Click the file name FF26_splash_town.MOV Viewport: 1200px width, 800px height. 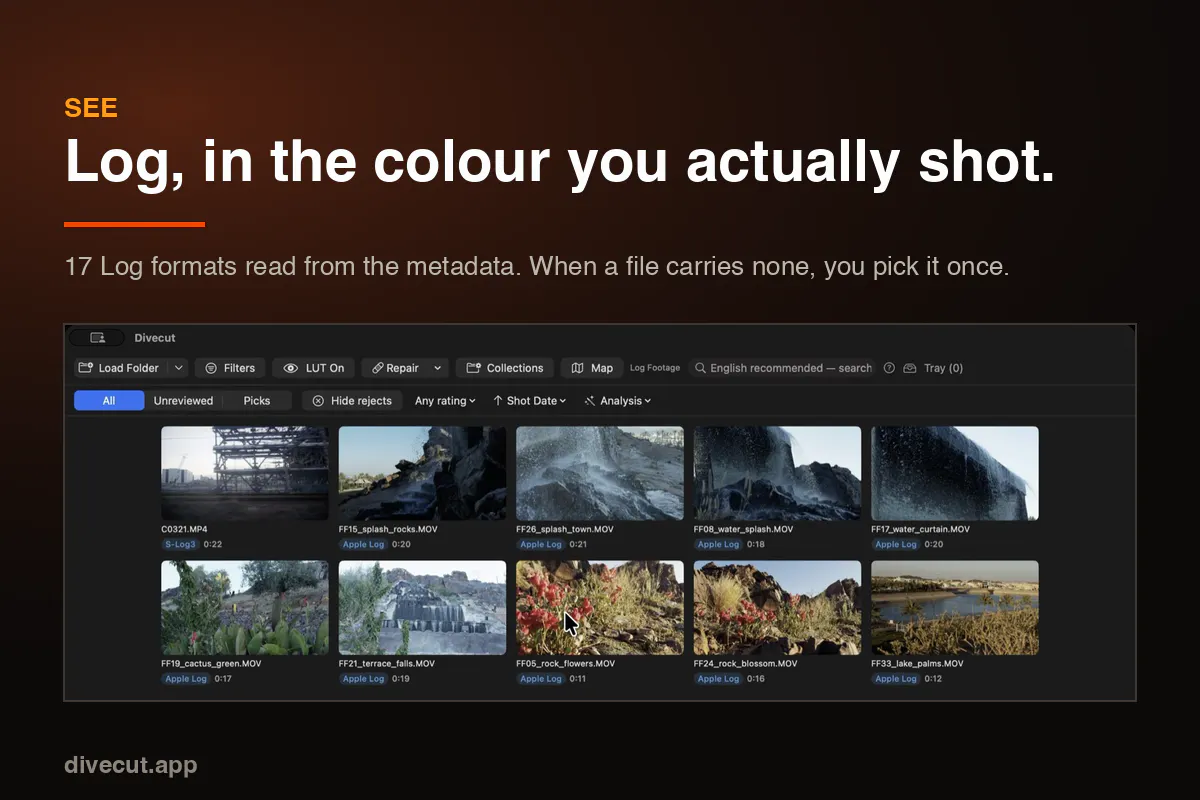(x=565, y=529)
